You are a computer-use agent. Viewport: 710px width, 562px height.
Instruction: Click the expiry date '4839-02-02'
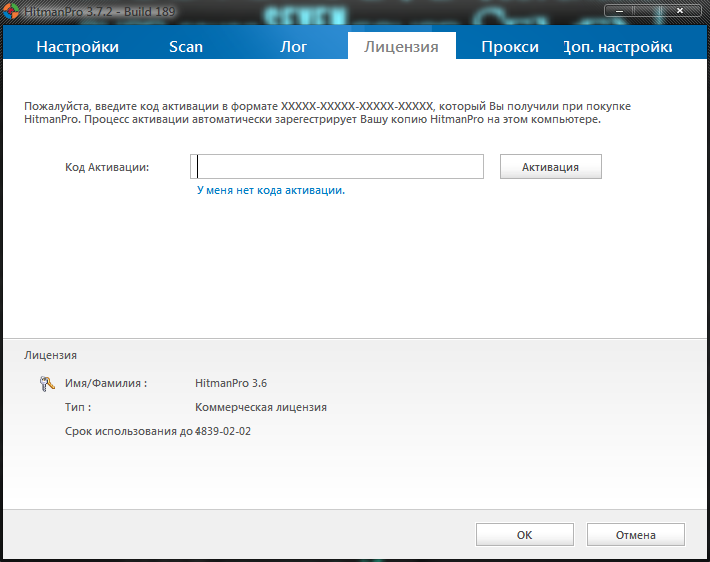tap(223, 431)
